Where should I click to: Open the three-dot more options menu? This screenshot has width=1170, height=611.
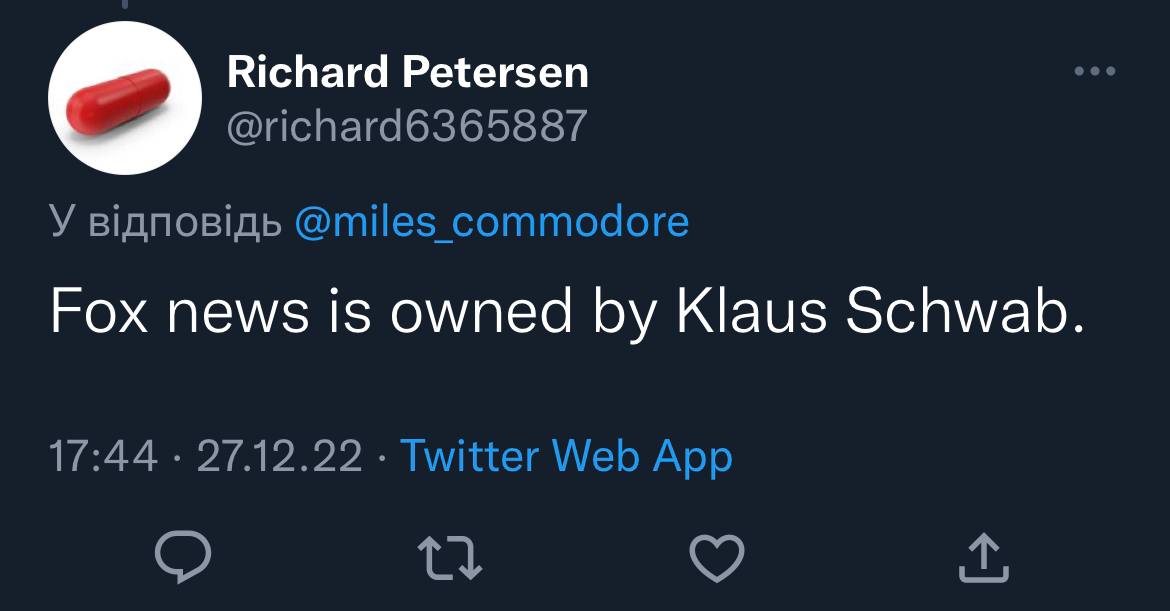tap(1094, 71)
